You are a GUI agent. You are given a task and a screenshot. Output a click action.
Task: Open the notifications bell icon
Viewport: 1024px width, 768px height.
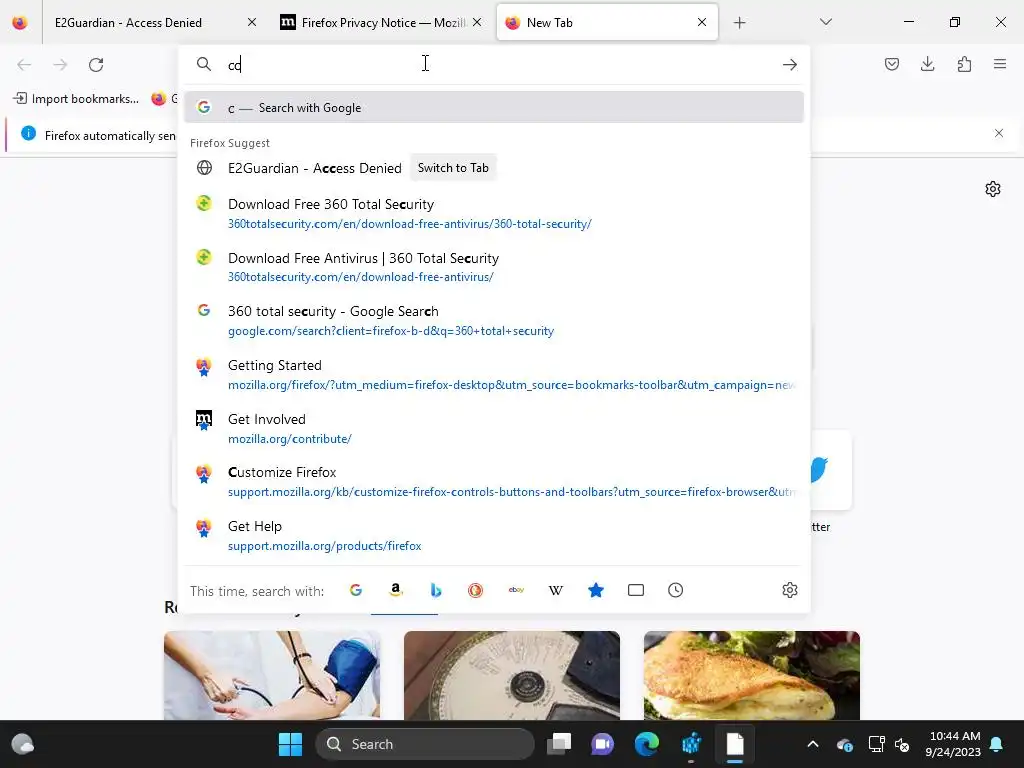997,744
